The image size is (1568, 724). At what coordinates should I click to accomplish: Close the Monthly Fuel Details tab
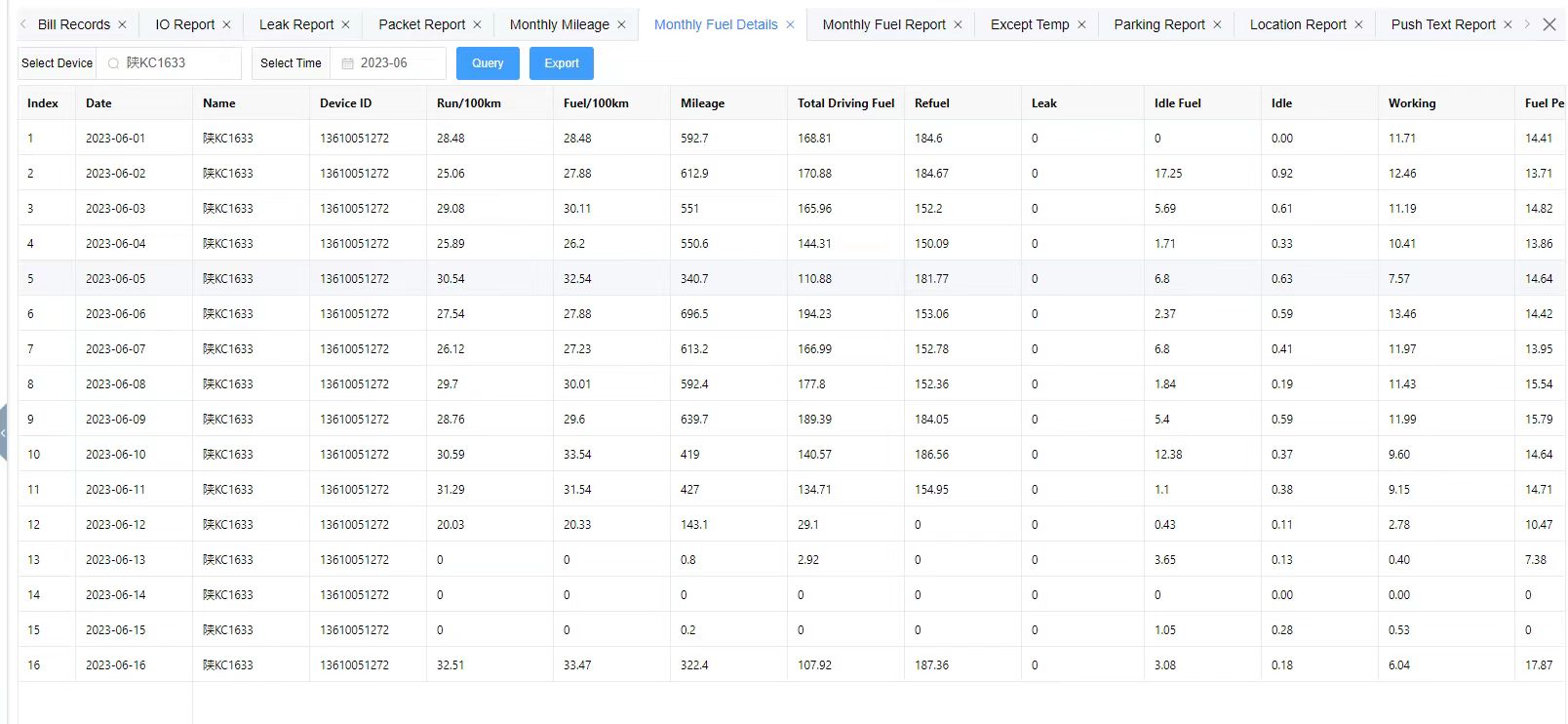(790, 24)
